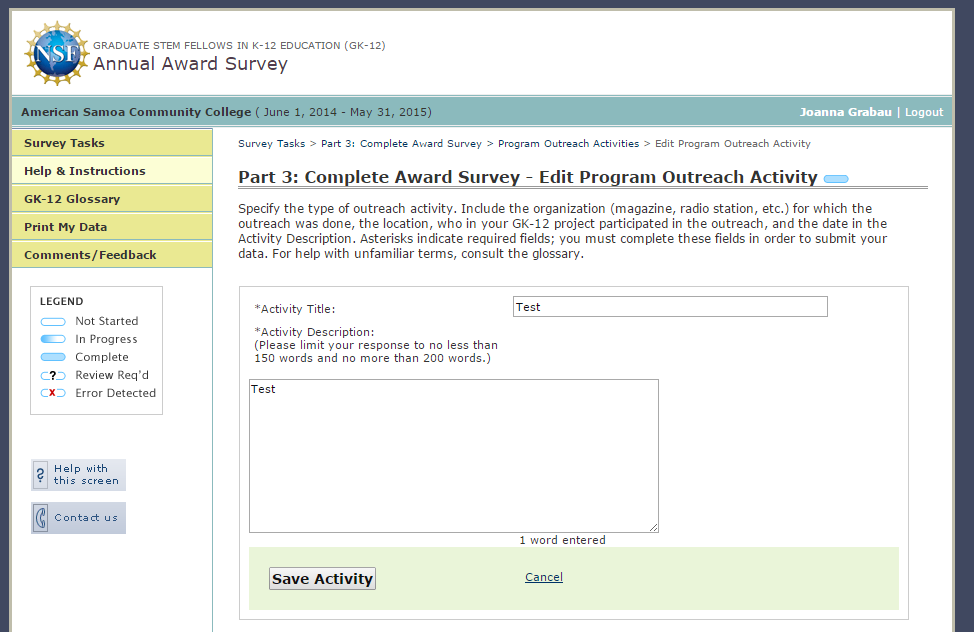Image resolution: width=974 pixels, height=632 pixels.
Task: Click the telephone icon beside Contact us
Action: pyautogui.click(x=40, y=518)
